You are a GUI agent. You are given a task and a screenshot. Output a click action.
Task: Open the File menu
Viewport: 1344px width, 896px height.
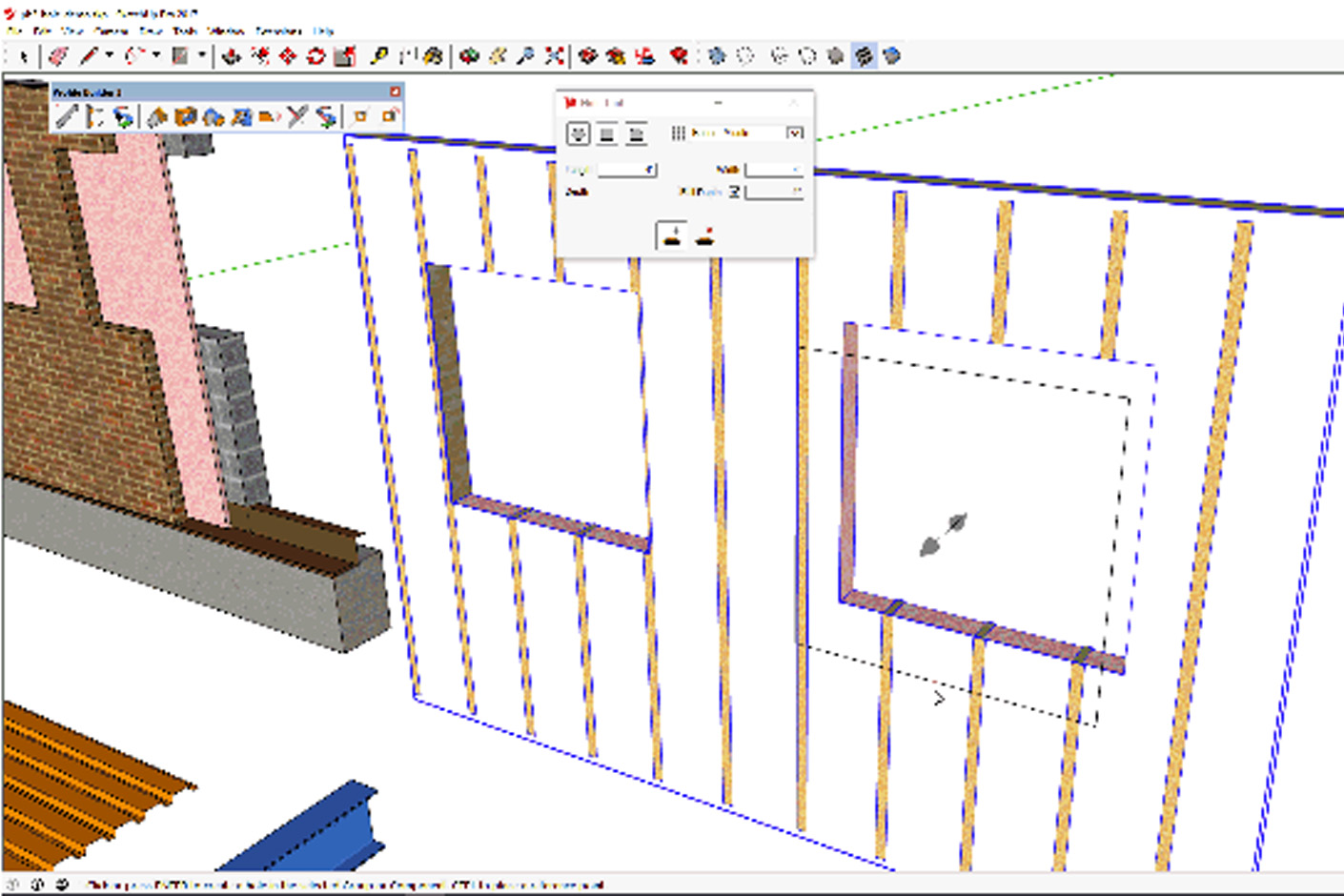[x=14, y=31]
